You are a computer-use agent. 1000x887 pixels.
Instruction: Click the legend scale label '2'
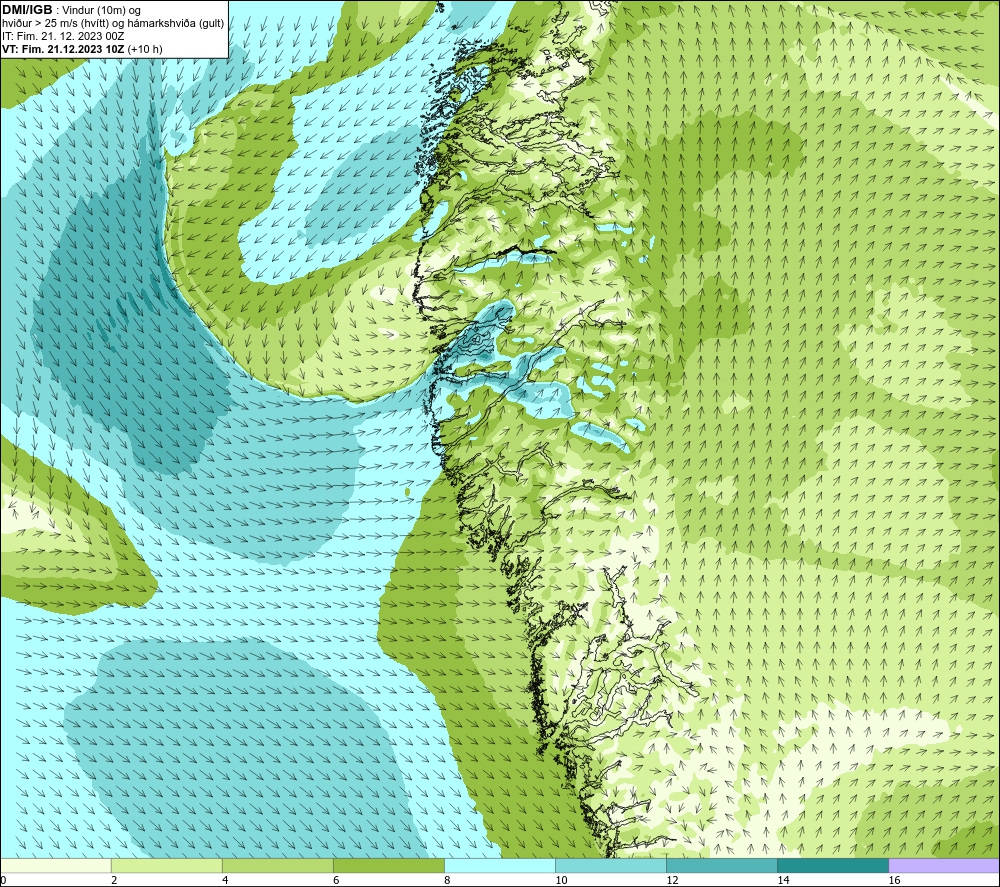(114, 881)
